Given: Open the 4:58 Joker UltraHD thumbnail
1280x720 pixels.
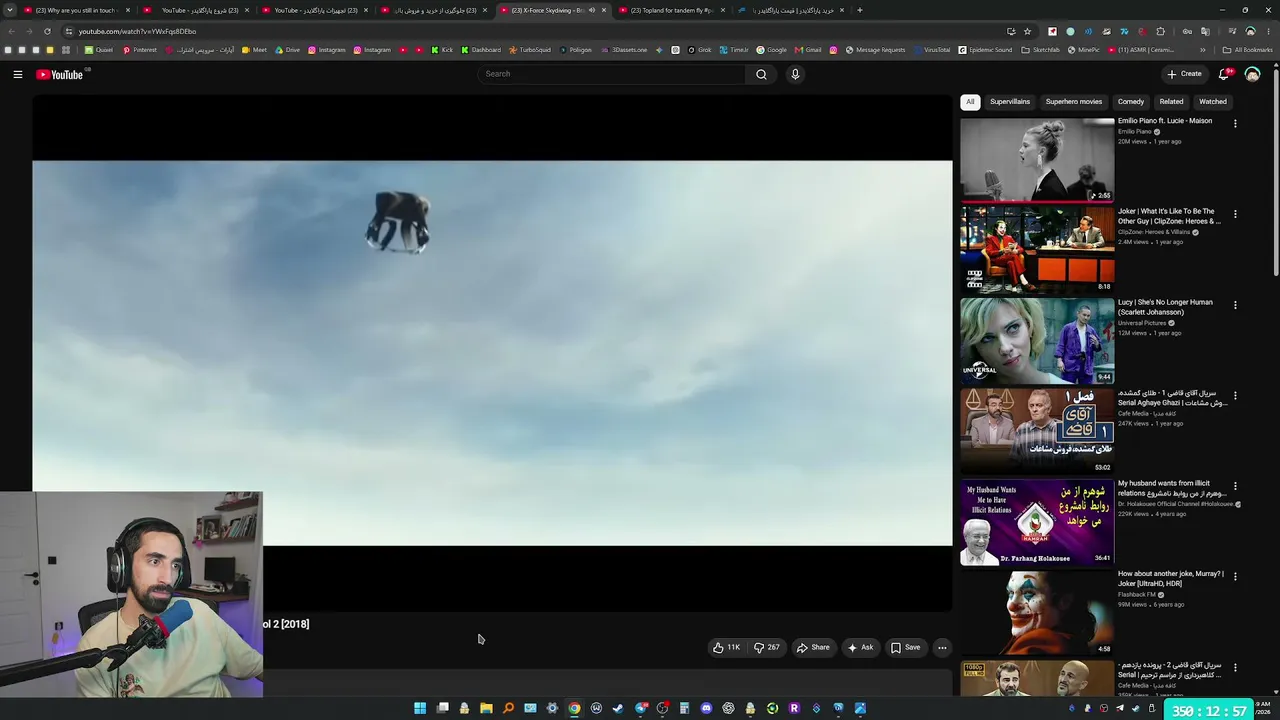Looking at the screenshot, I should [1037, 613].
